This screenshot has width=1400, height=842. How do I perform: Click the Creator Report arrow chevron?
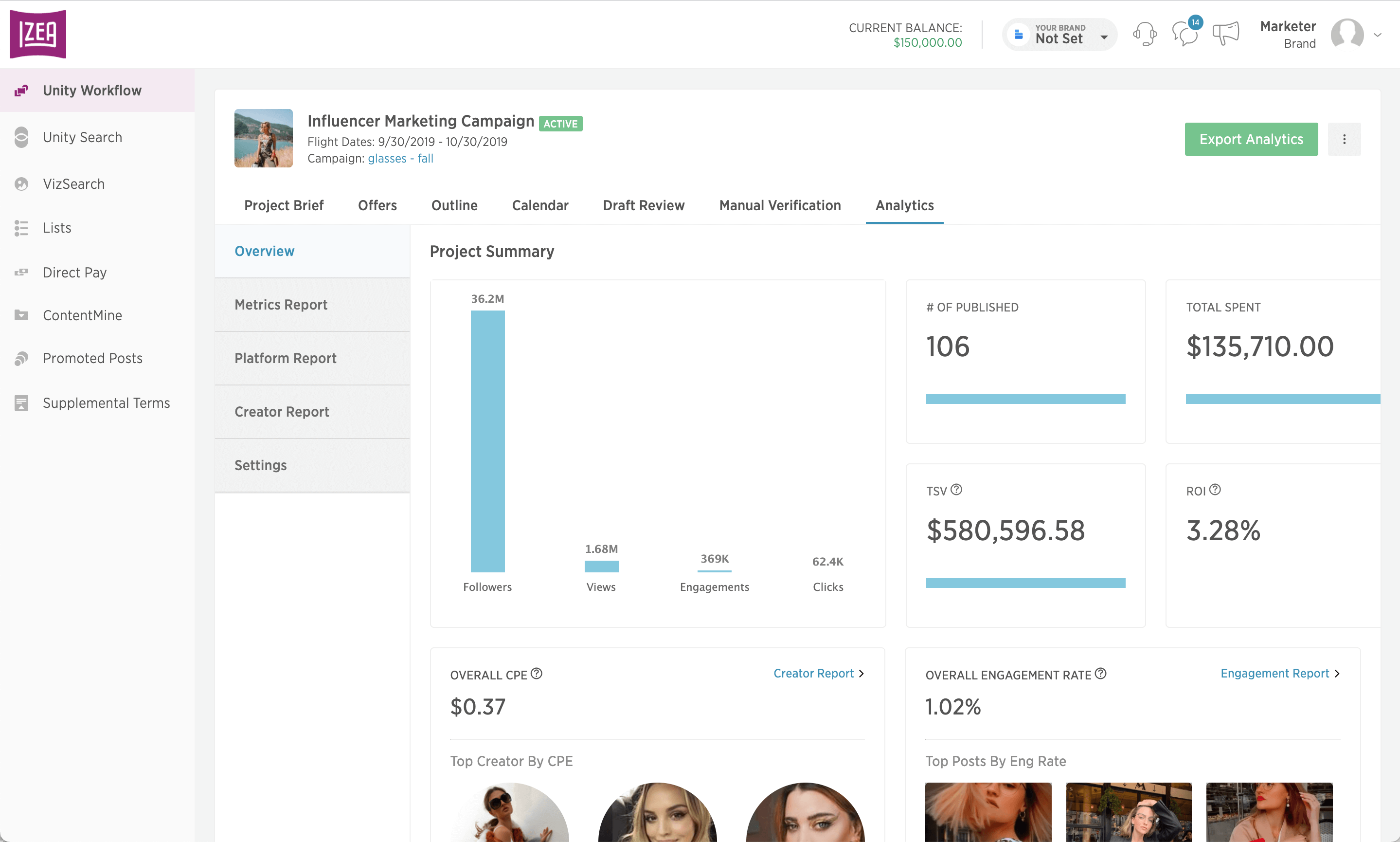[862, 674]
